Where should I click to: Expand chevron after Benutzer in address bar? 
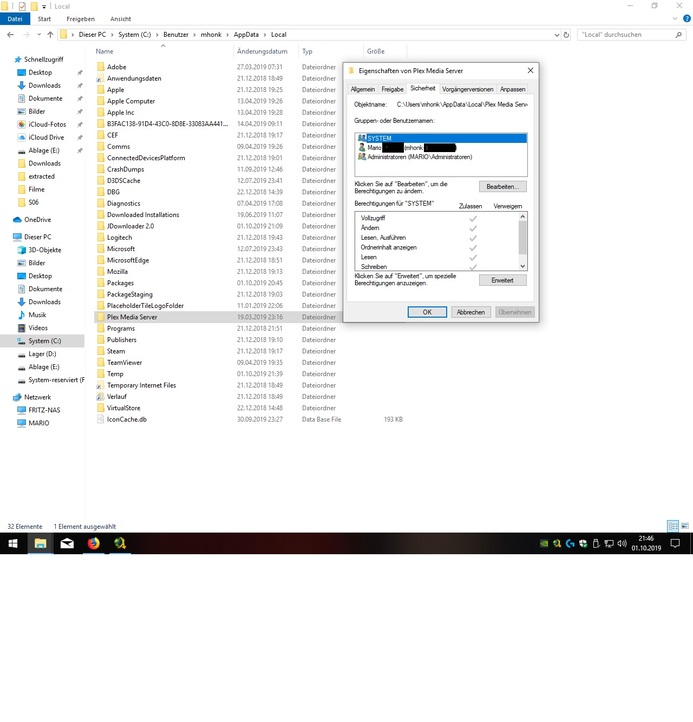(x=194, y=35)
